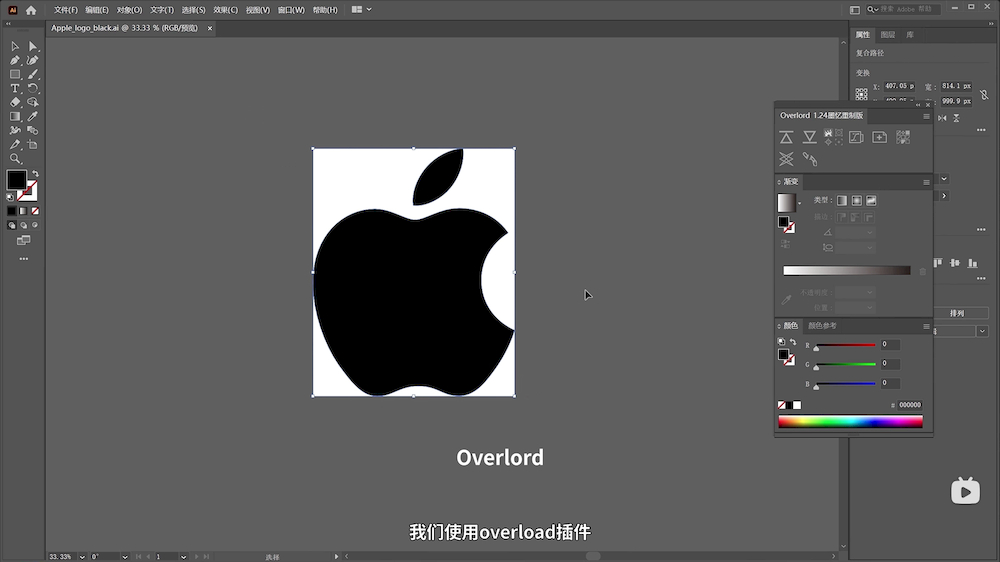1000x562 pixels.
Task: Open the edit toolbar three-dots button
Action: tap(24, 259)
